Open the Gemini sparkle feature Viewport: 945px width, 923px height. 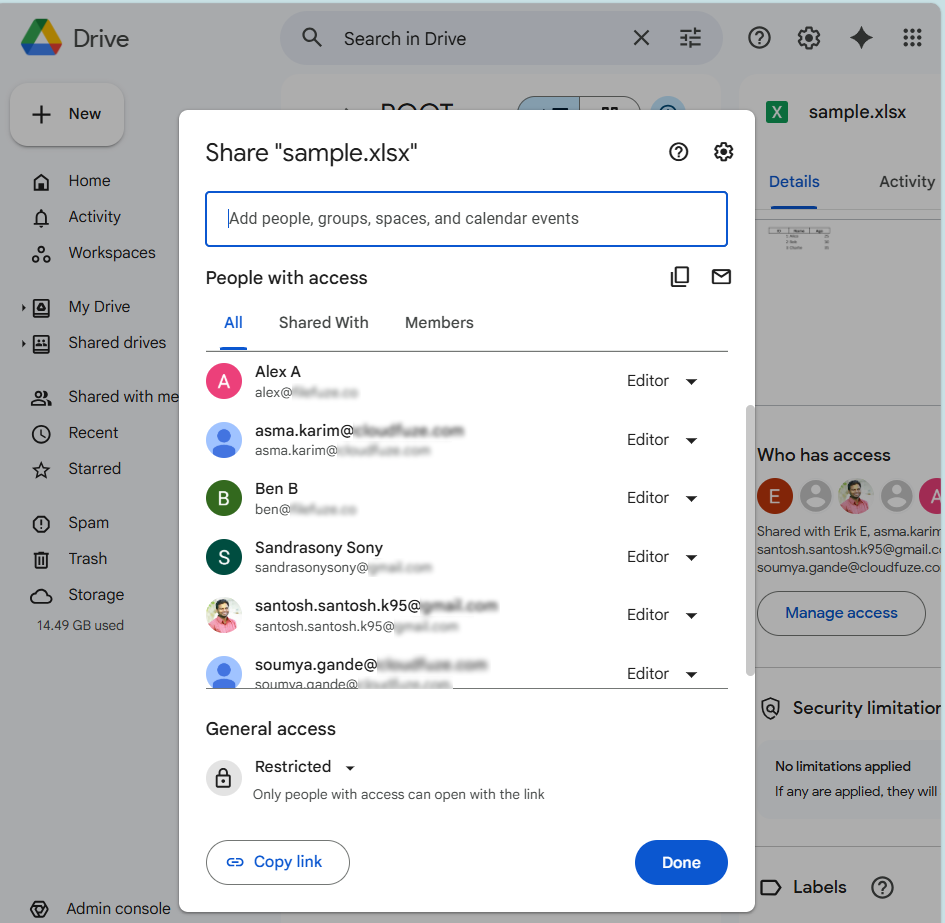(x=861, y=37)
